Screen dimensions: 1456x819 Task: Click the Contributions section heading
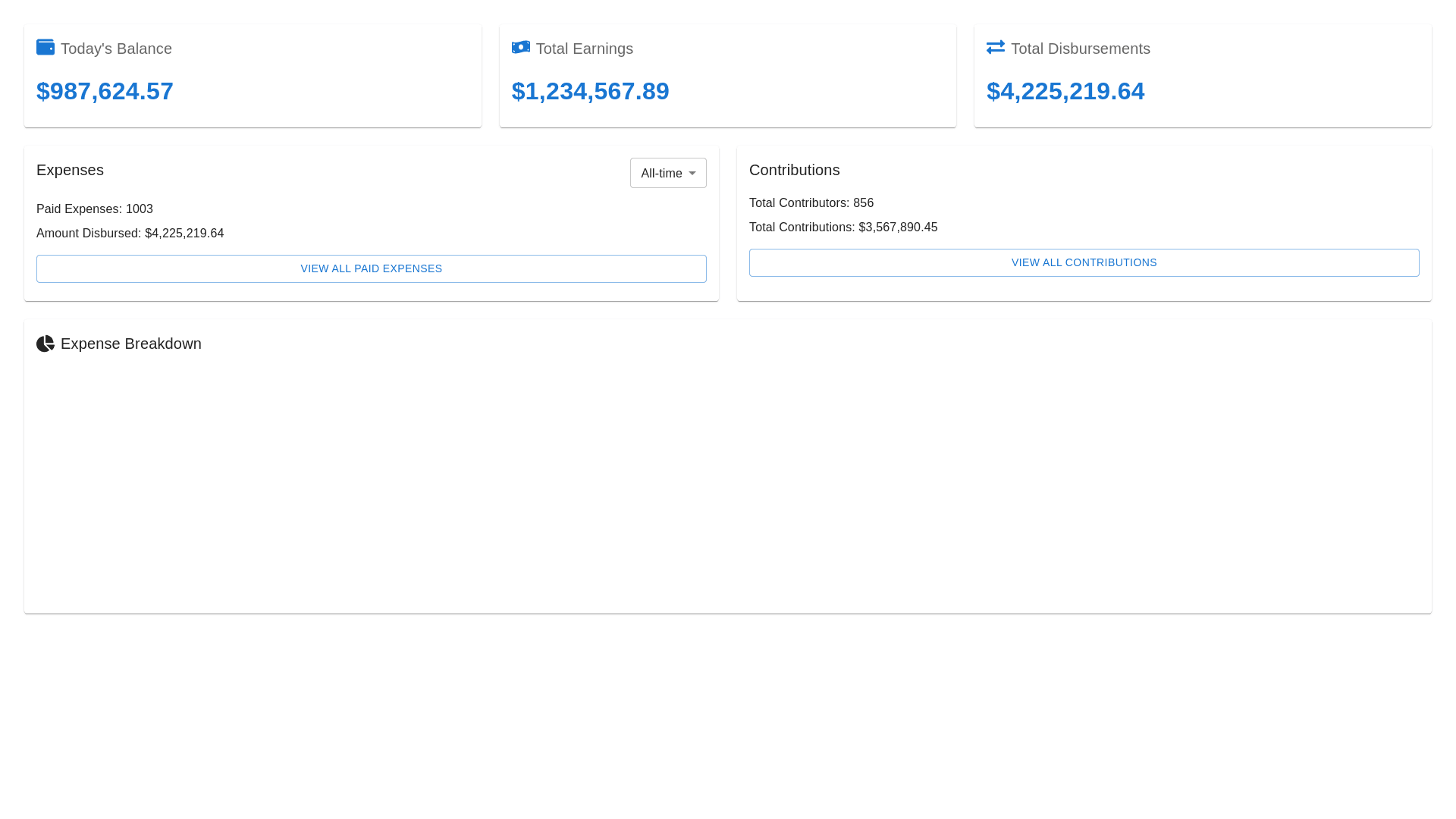click(794, 170)
